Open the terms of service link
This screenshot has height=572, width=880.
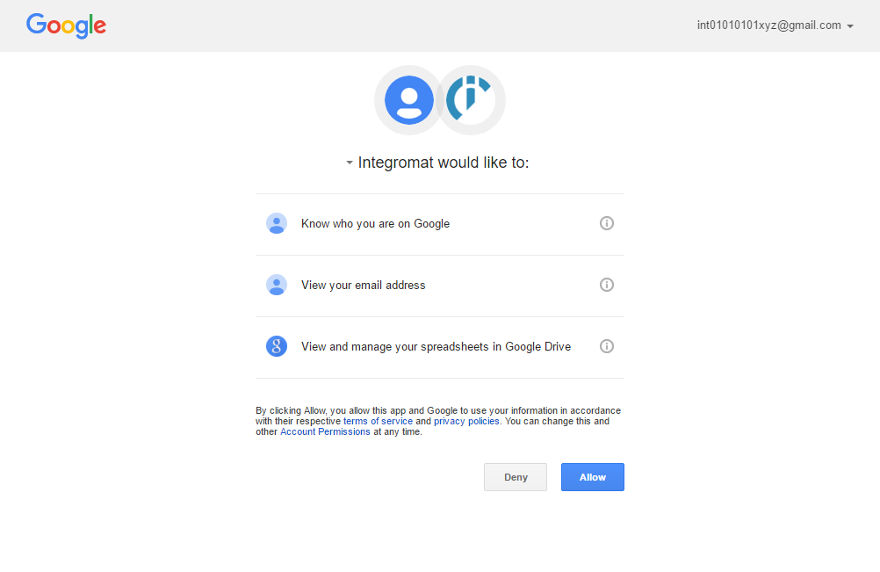[378, 421]
